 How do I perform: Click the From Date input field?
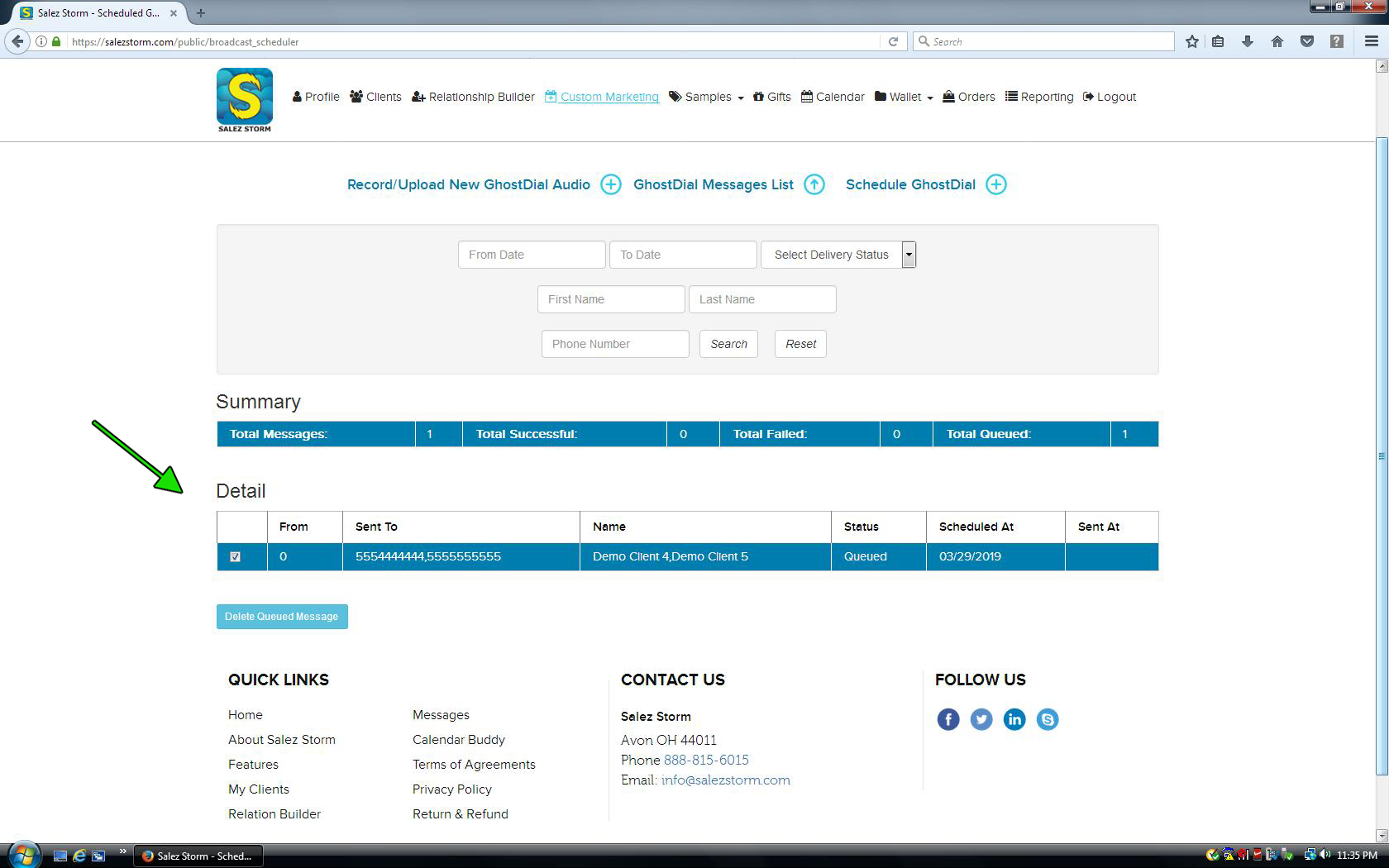(x=532, y=255)
